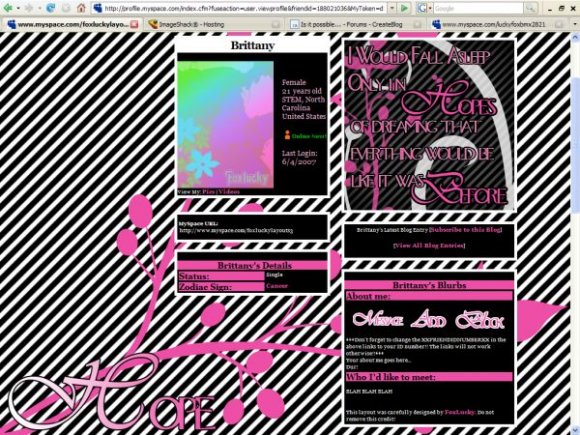Open View All Blog Entries link

coord(429,245)
